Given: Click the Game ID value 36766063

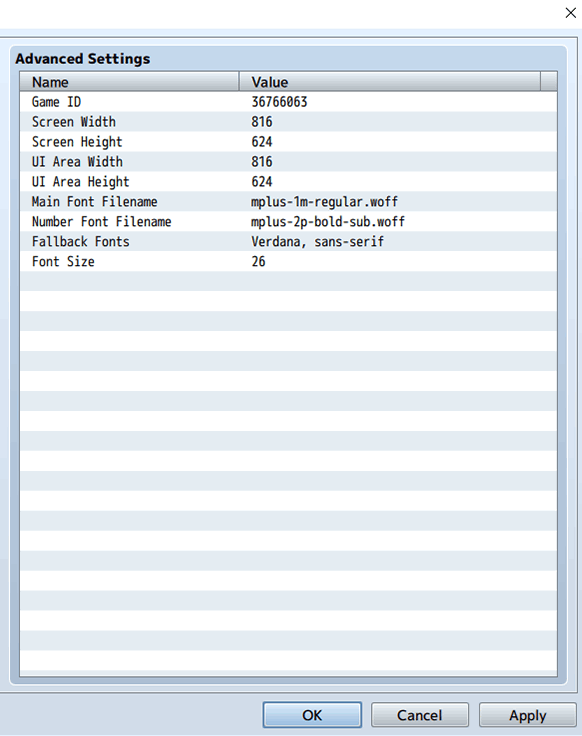Looking at the screenshot, I should [279, 102].
